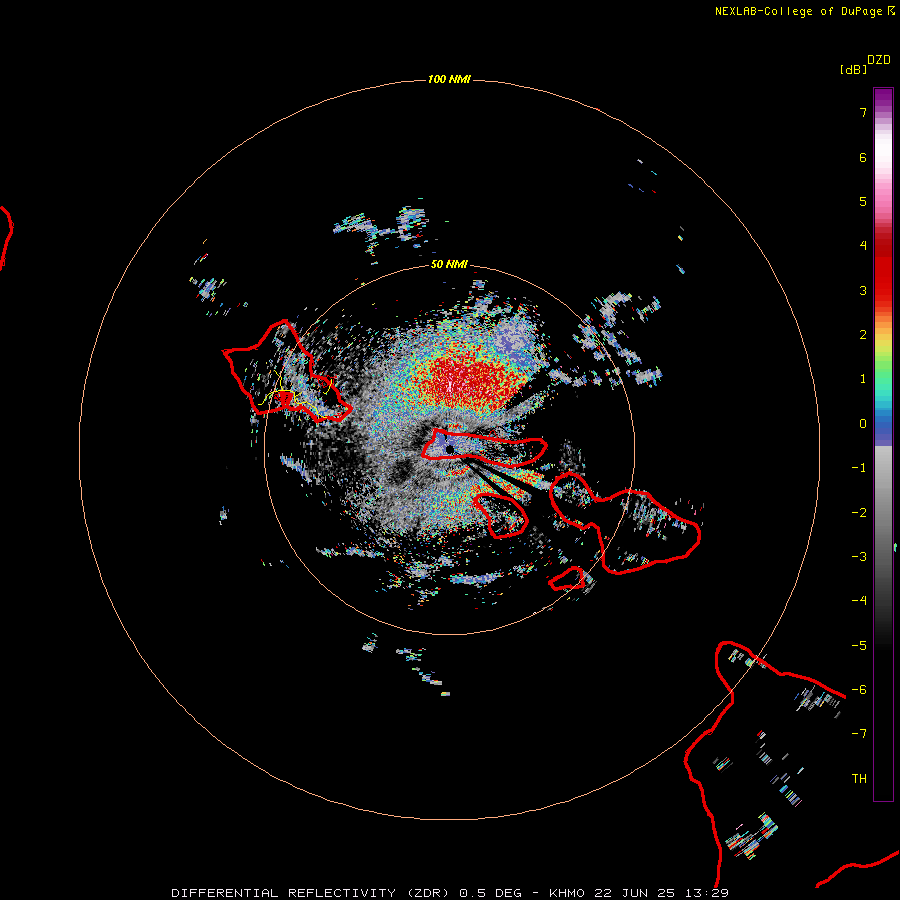900x900 pixels.
Task: Click the purple top of the color bar
Action: tap(883, 96)
